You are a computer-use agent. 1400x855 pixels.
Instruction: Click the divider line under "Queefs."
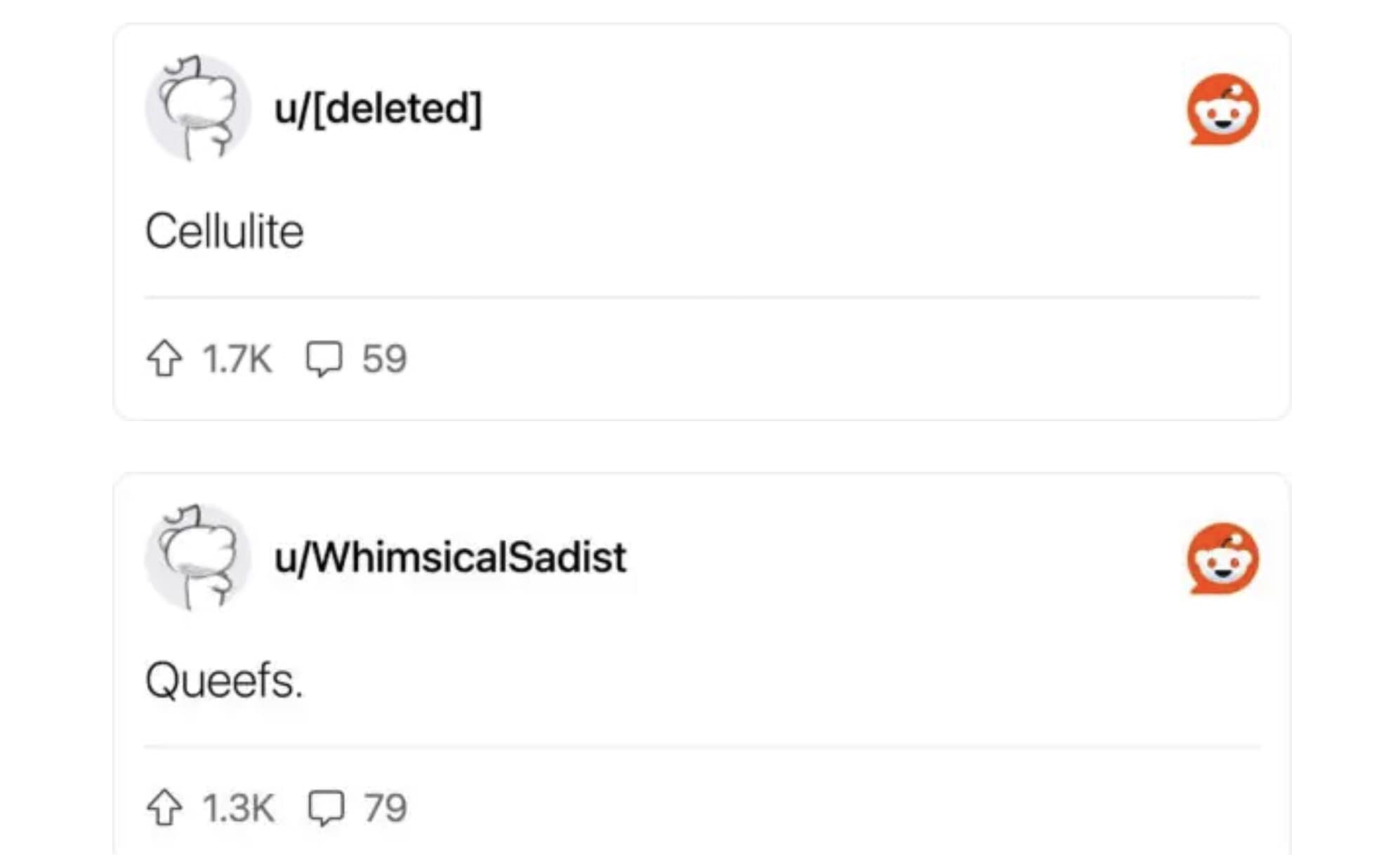click(702, 747)
